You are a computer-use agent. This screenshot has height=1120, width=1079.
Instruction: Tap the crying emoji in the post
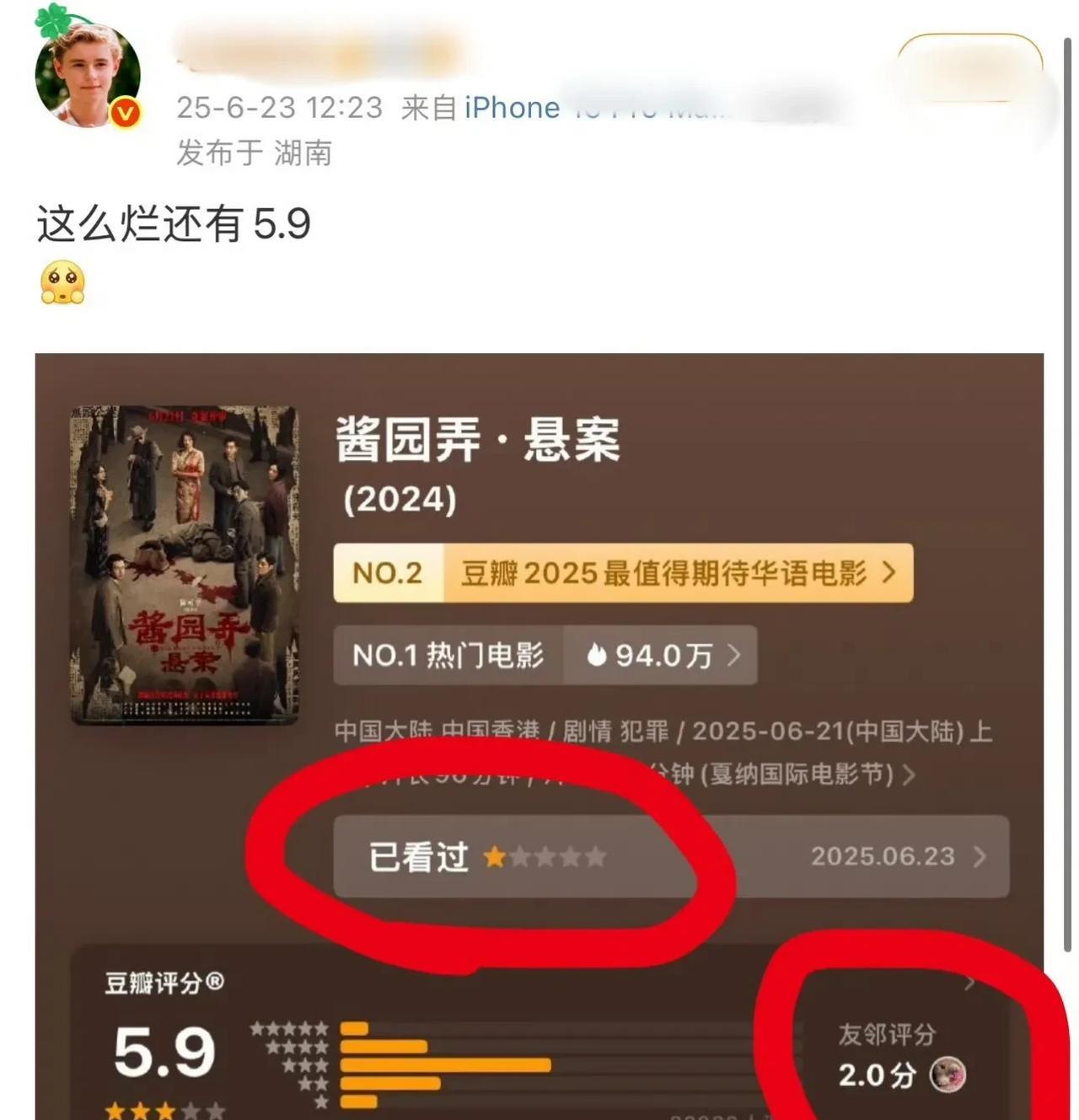pyautogui.click(x=62, y=283)
